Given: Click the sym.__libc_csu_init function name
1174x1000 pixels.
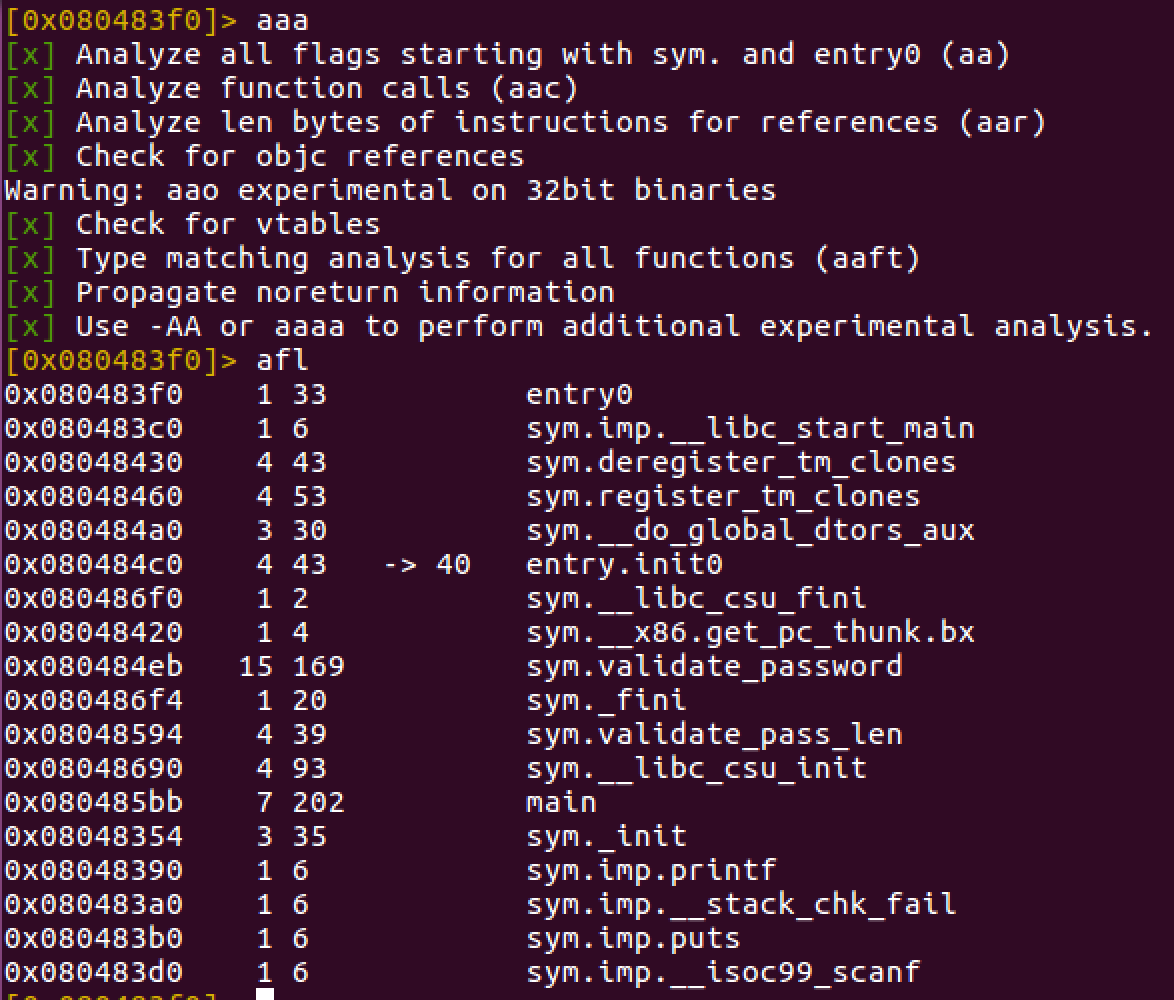Looking at the screenshot, I should [x=696, y=768].
